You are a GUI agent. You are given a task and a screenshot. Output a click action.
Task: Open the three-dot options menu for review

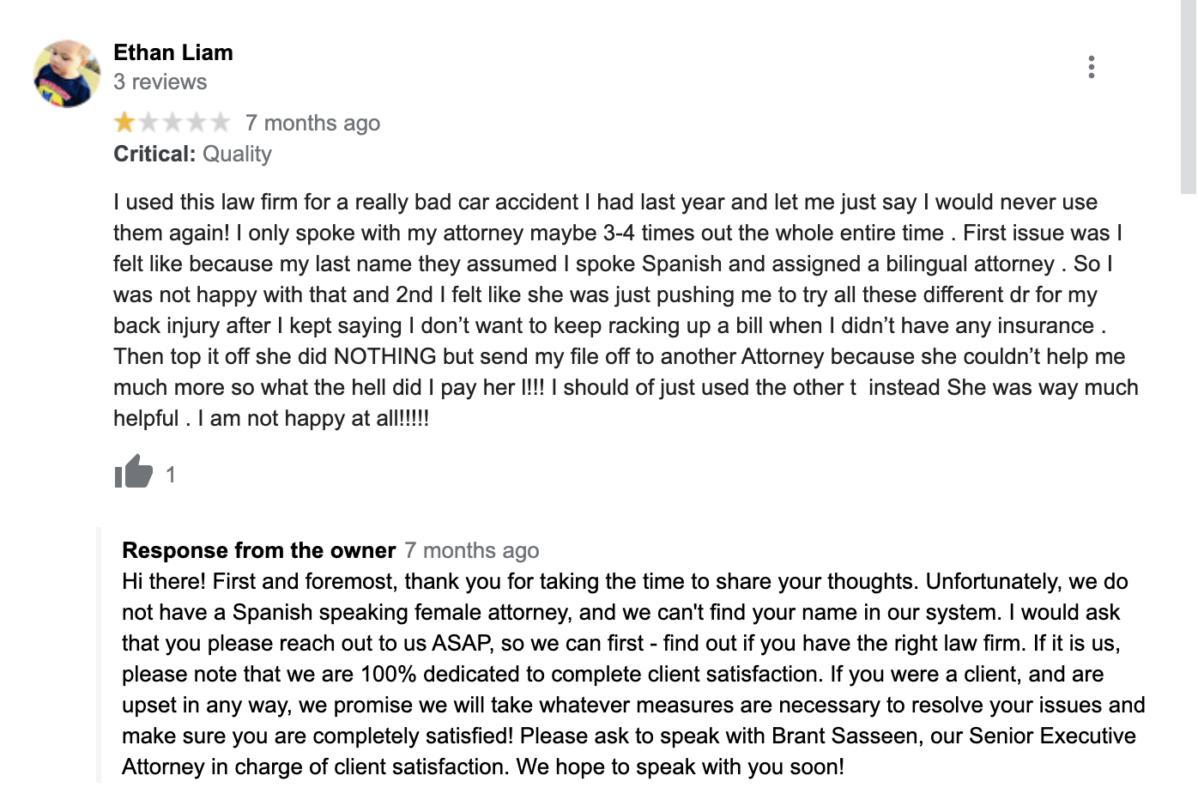(x=1091, y=67)
